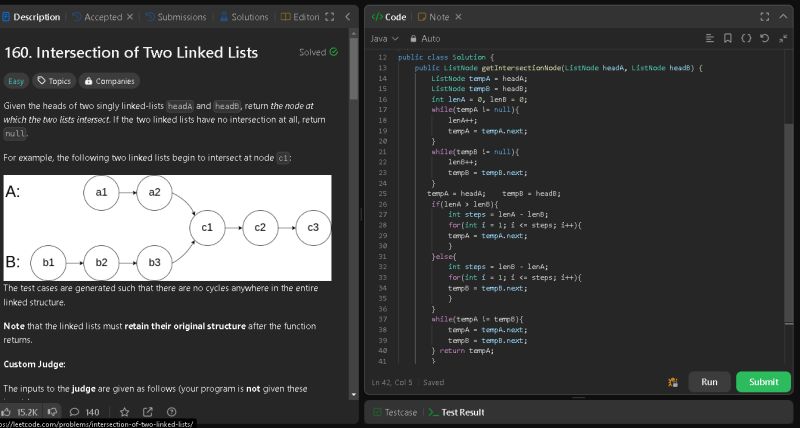Click the thumbs-down dislike icon

click(50, 411)
